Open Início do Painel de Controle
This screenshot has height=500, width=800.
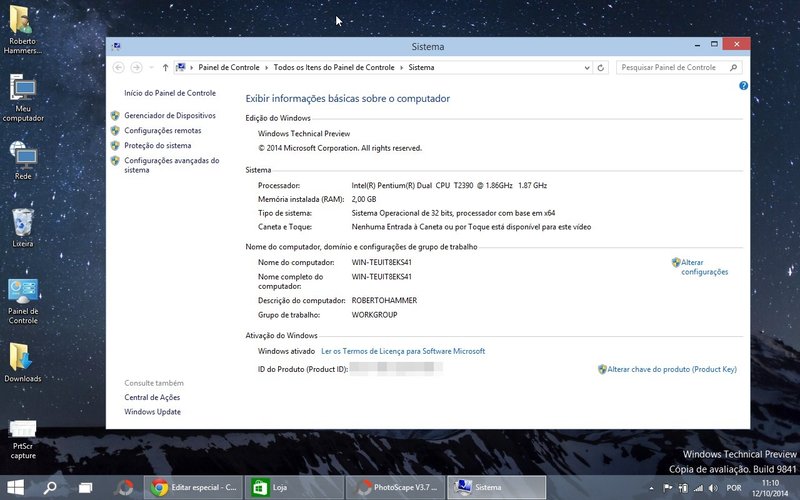point(170,93)
